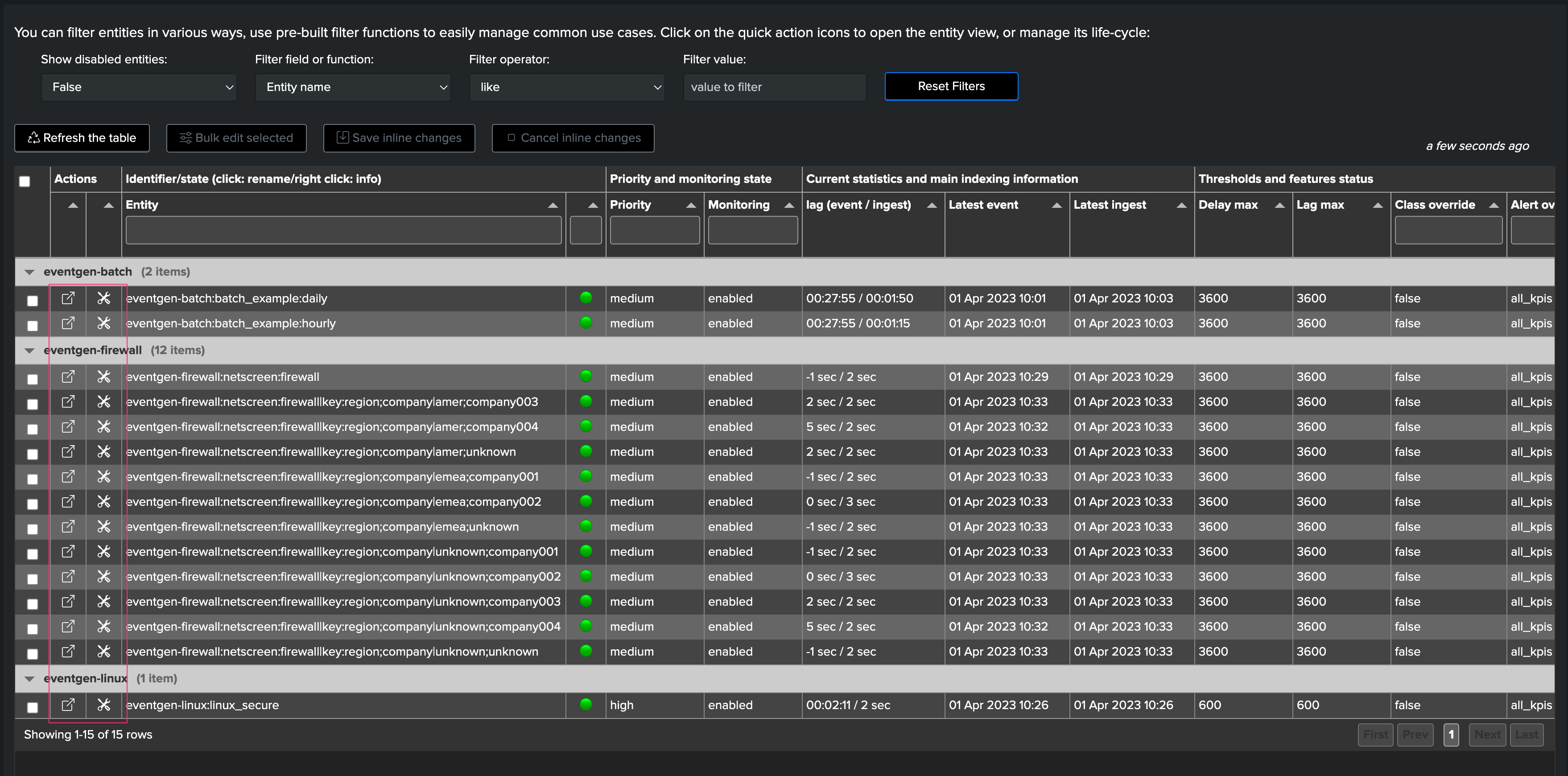This screenshot has height=776, width=1568.
Task: Focus the Priority column filter box
Action: tap(654, 230)
